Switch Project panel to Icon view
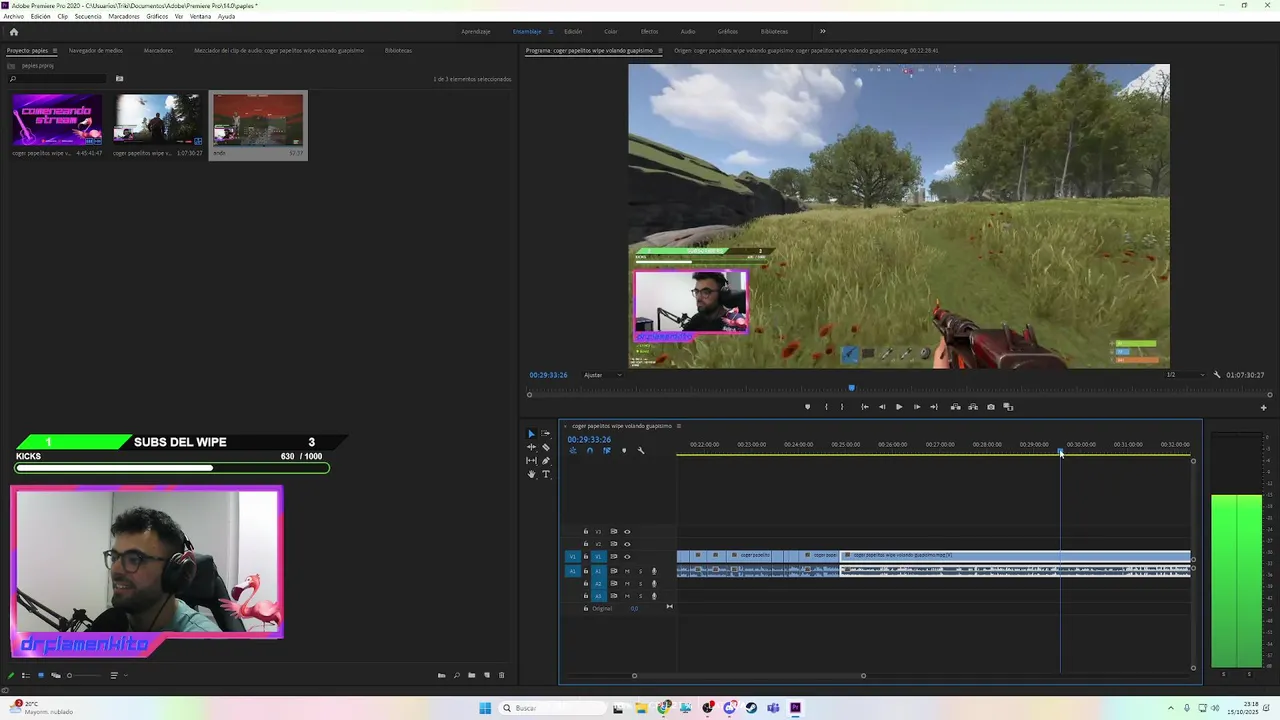1280x720 pixels. coord(40,675)
